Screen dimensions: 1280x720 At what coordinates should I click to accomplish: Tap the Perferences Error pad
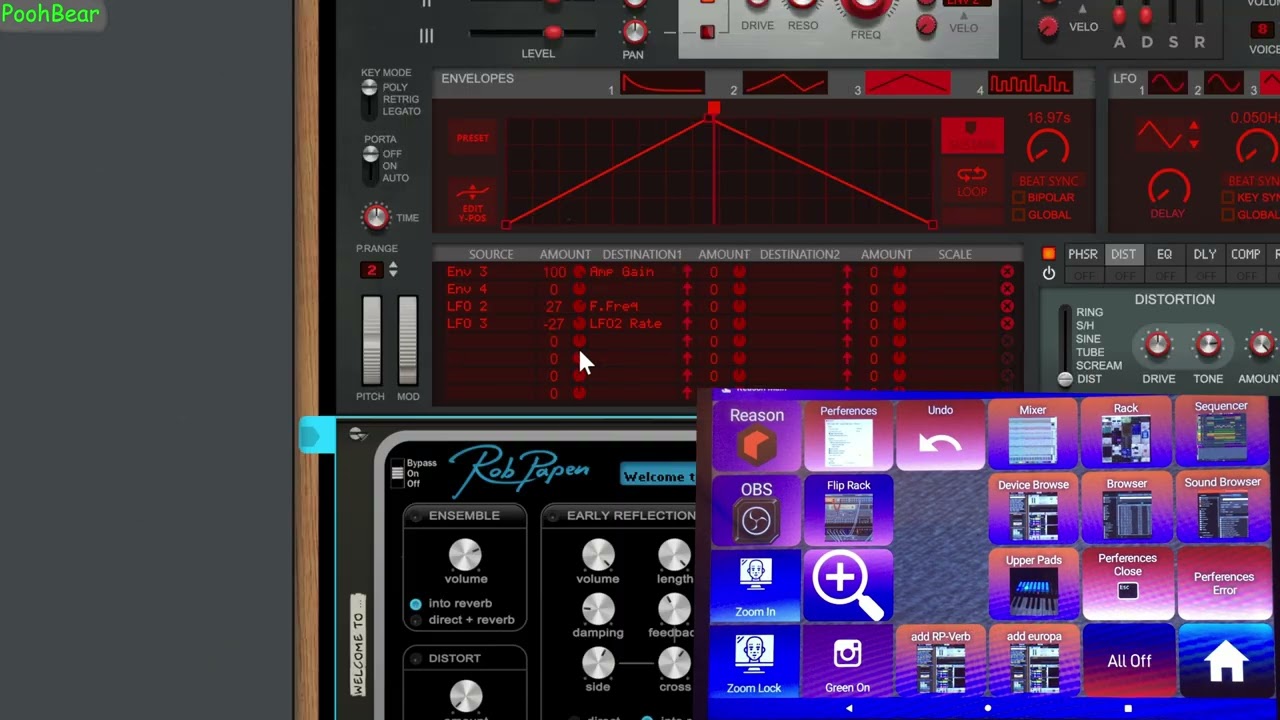[x=1223, y=584]
